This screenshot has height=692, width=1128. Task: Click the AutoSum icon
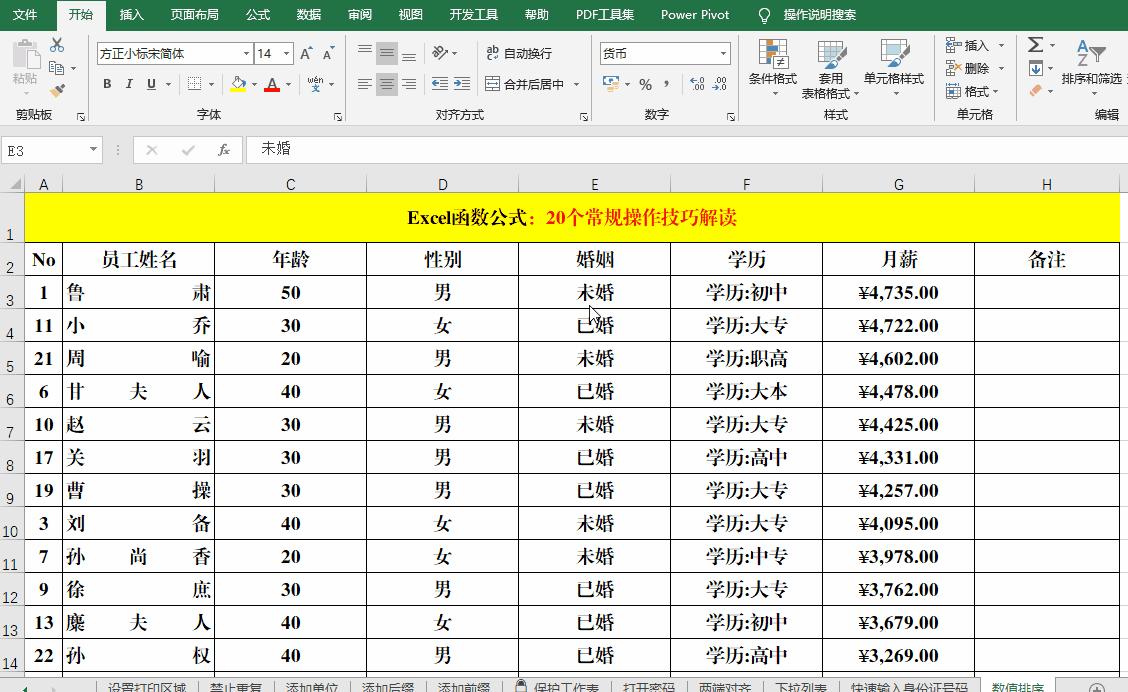point(1034,44)
